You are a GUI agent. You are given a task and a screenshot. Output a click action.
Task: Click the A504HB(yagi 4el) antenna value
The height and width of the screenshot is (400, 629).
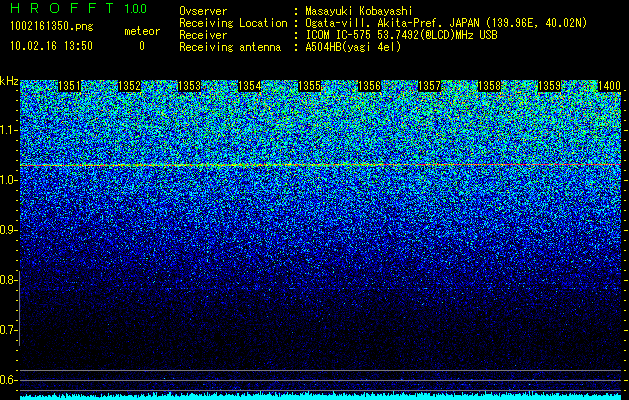353,47
